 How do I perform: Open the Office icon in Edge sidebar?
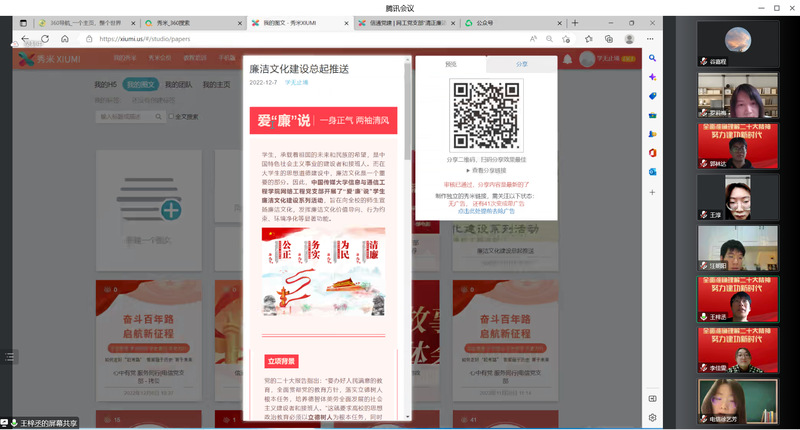652,152
